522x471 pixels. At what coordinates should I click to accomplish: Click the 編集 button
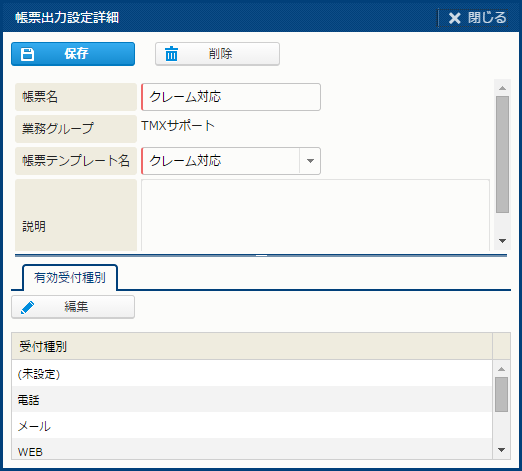tap(73, 307)
